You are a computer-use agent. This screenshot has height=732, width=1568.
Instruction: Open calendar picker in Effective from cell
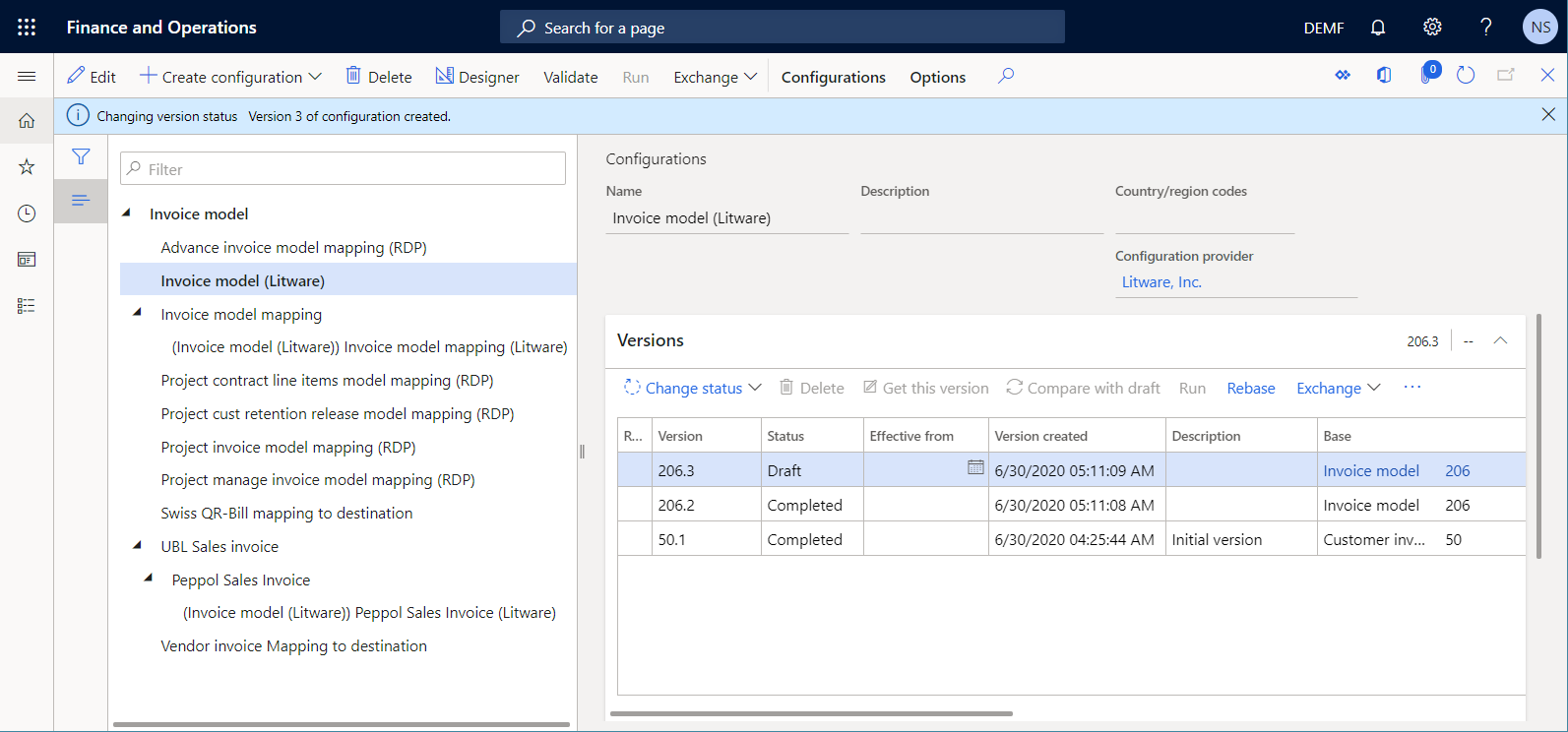[974, 468]
